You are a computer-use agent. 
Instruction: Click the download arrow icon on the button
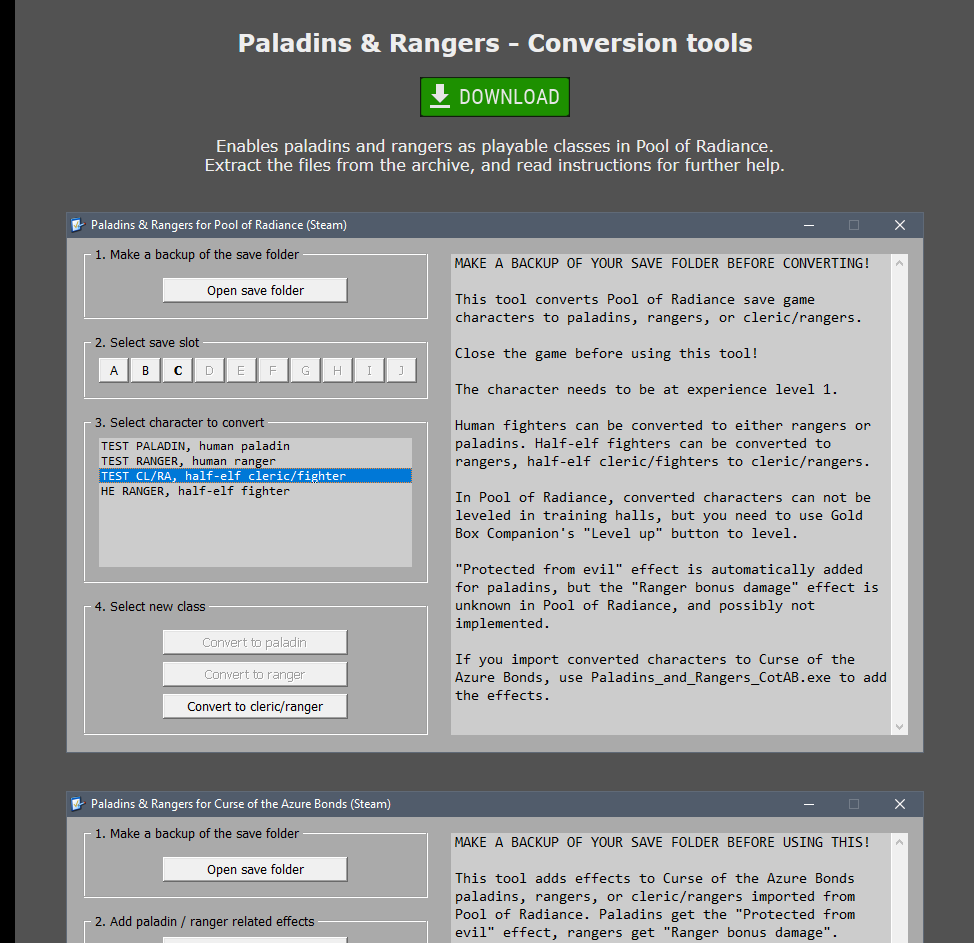coord(440,96)
